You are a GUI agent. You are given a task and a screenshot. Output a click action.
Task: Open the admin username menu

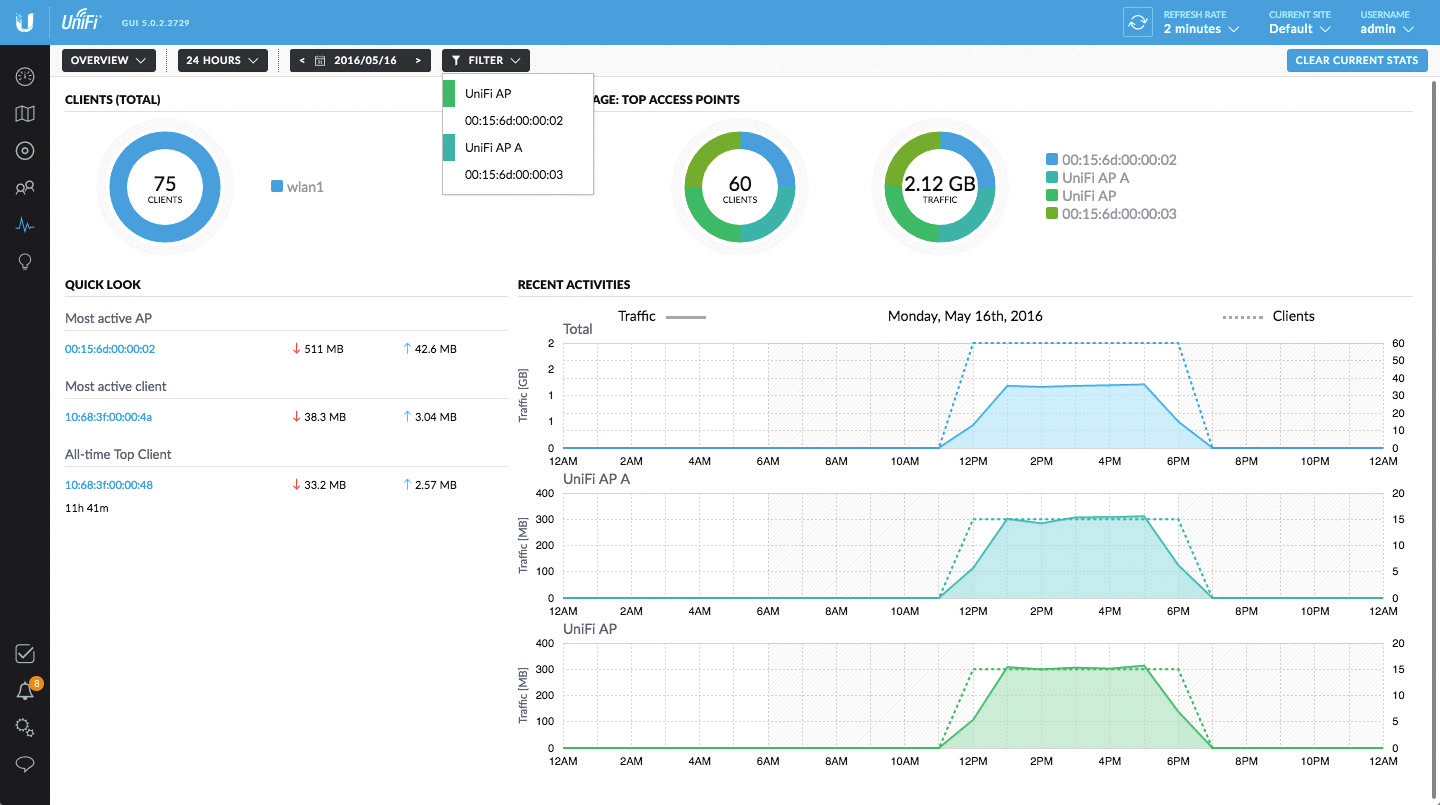tap(1384, 29)
